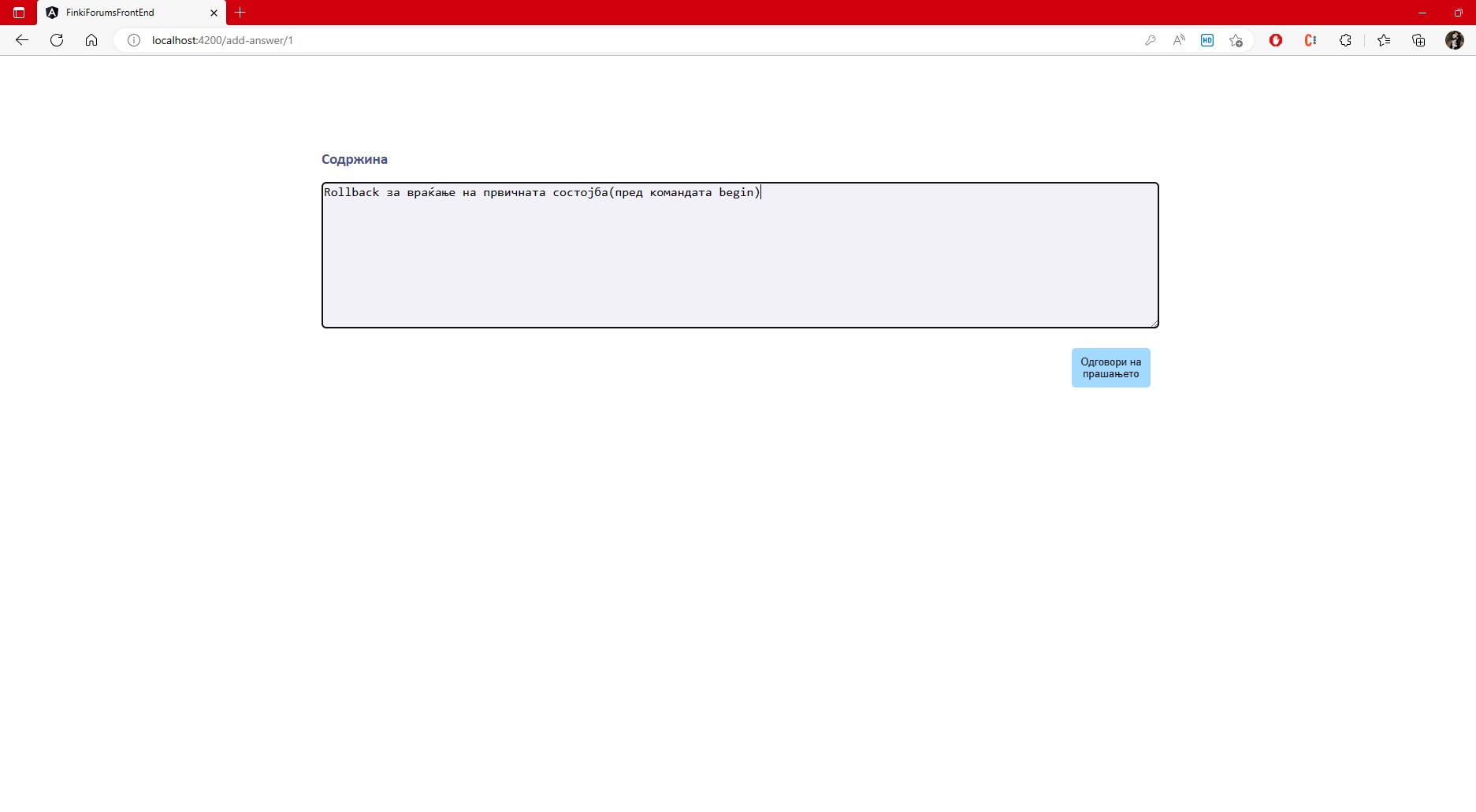Image resolution: width=1476 pixels, height=812 pixels.
Task: Show the Favorites list
Action: coord(1384,40)
